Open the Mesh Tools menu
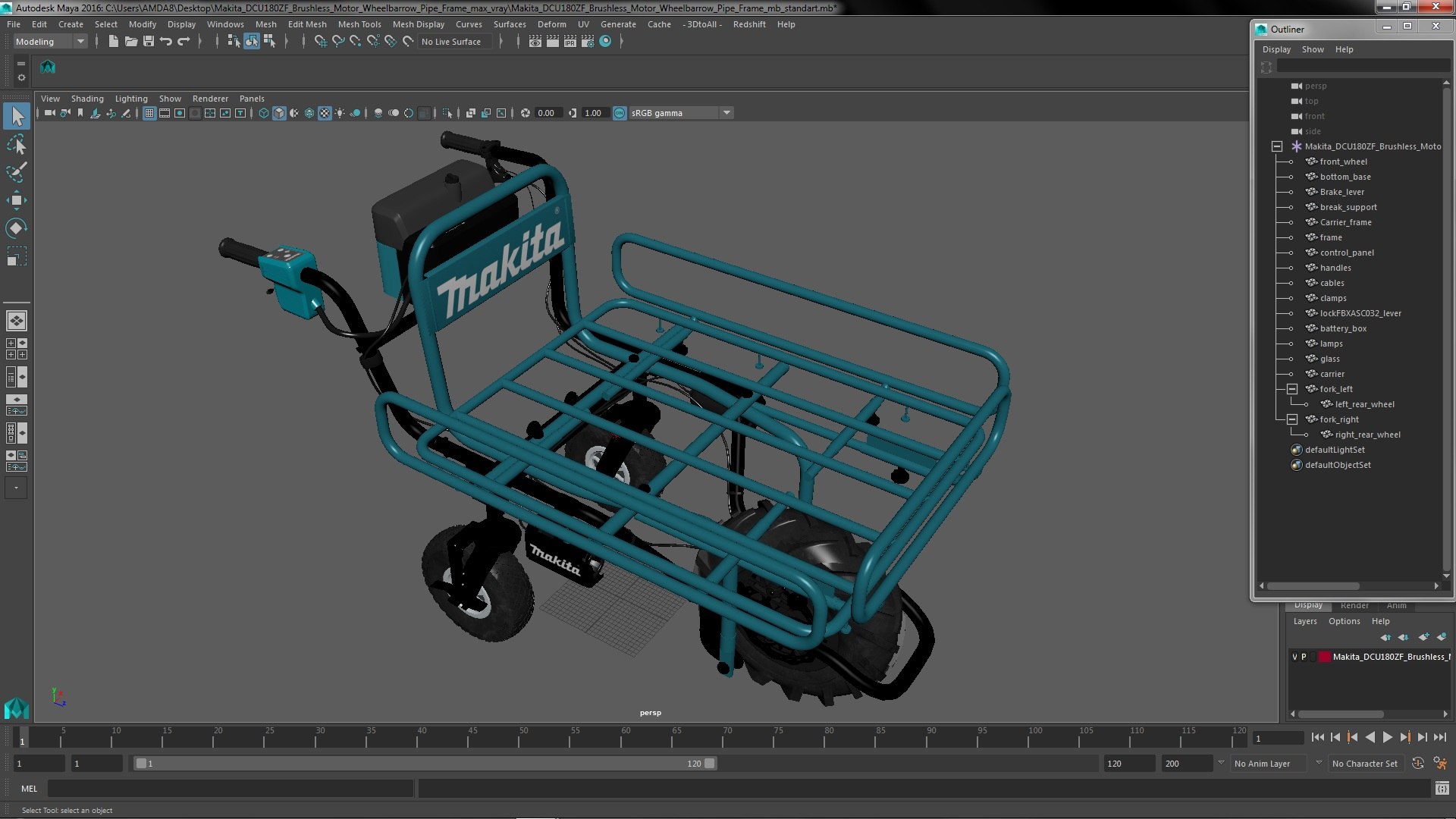Viewport: 1456px width, 819px height. [x=359, y=24]
